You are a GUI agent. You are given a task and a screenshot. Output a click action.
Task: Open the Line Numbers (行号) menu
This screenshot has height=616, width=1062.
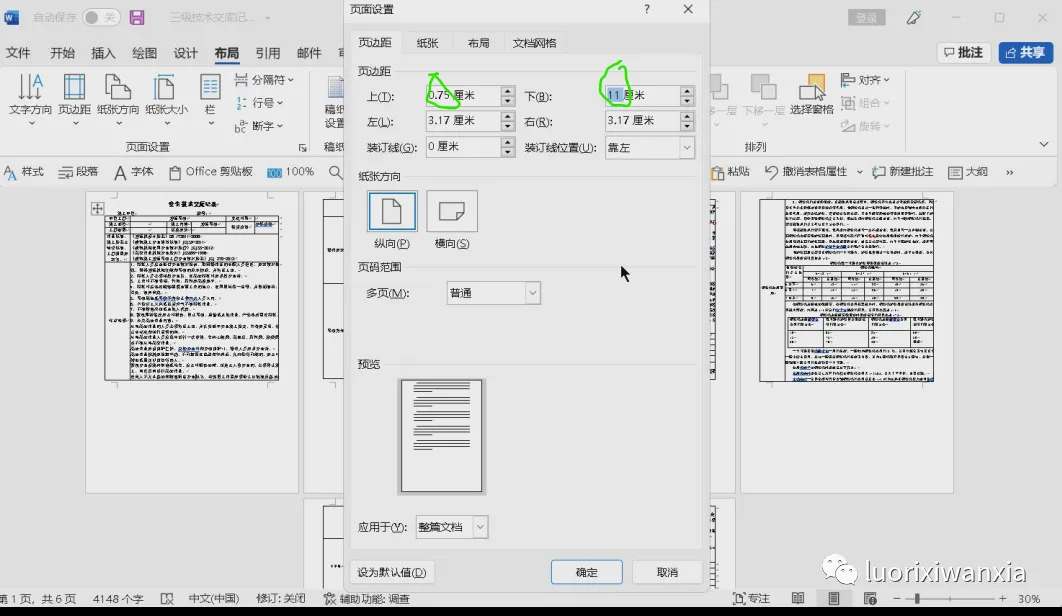(x=259, y=103)
